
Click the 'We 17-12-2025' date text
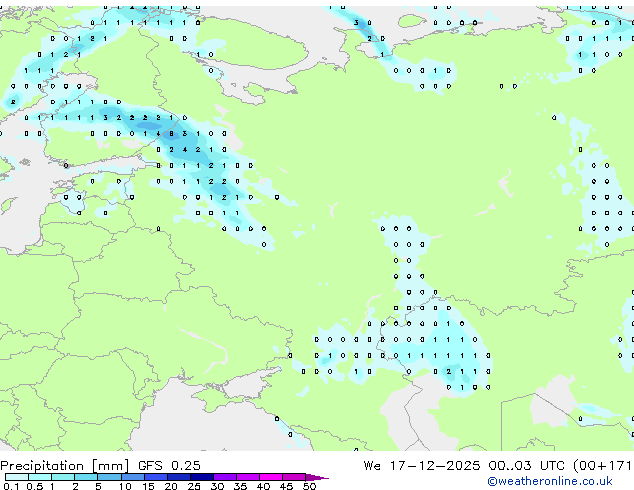(x=422, y=466)
